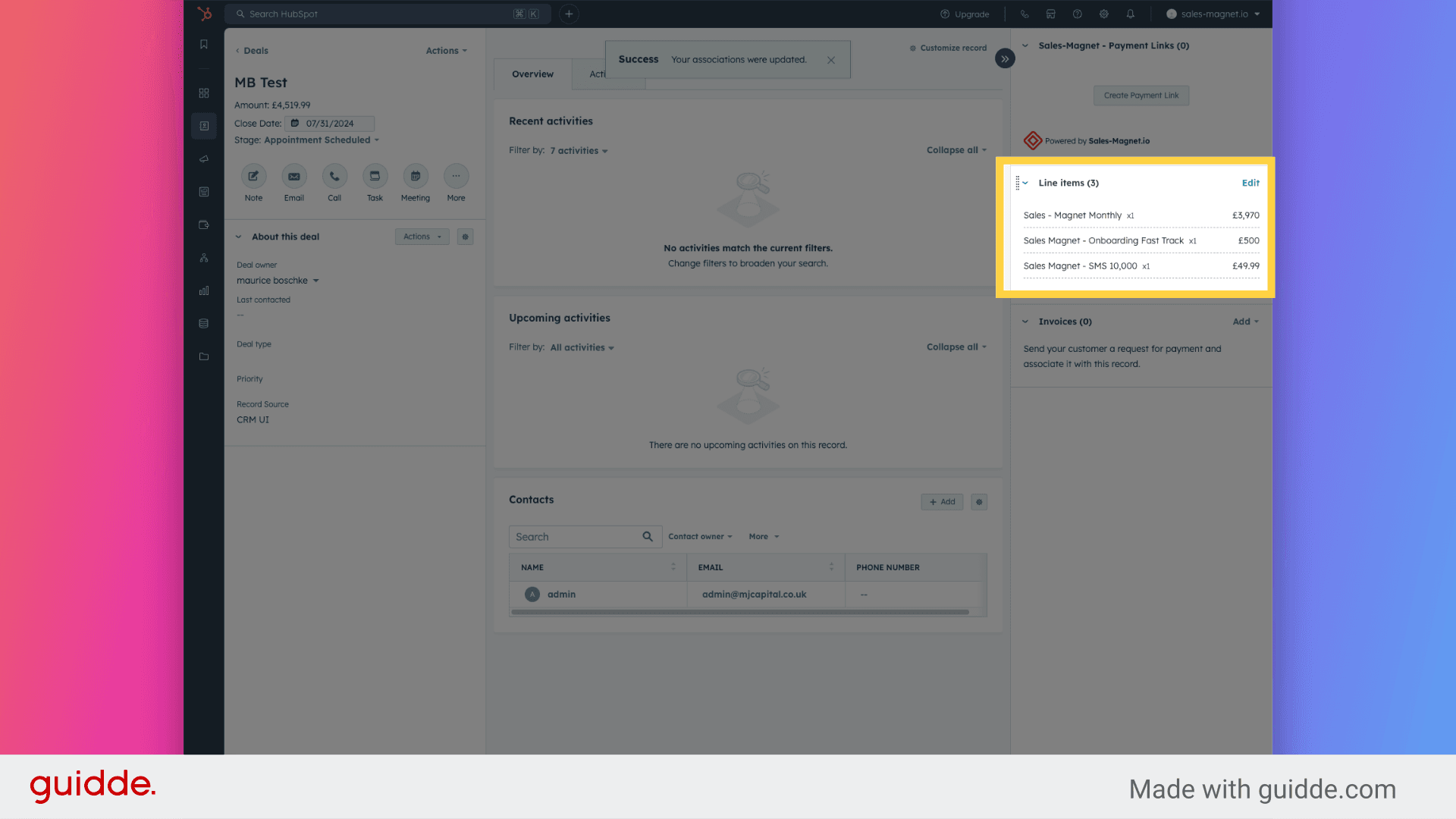Click the Search HubSpot field
This screenshot has height=819, width=1456.
tap(387, 14)
